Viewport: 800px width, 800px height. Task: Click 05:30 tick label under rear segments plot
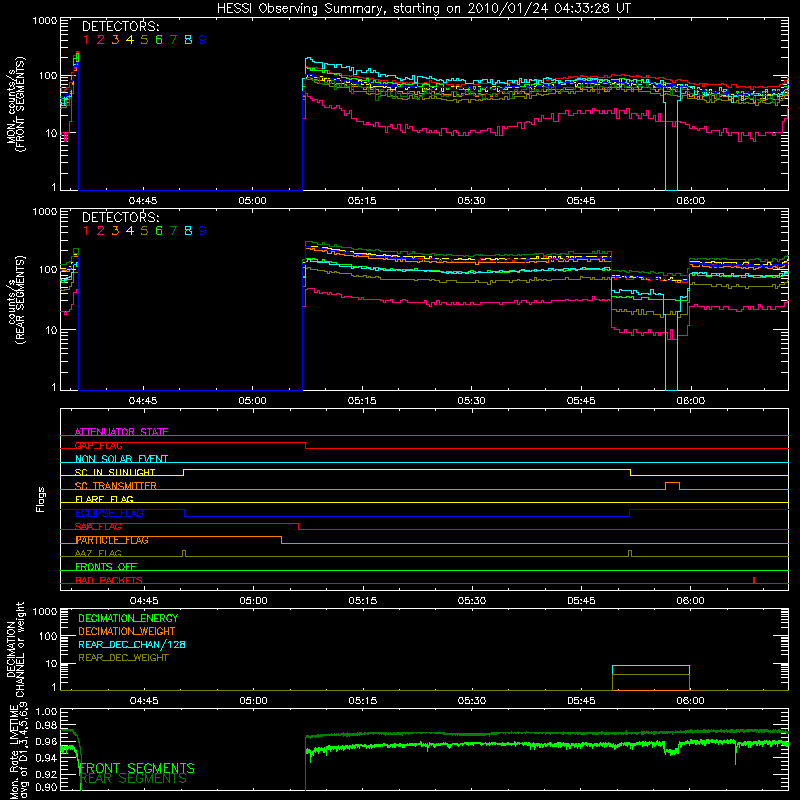point(471,401)
